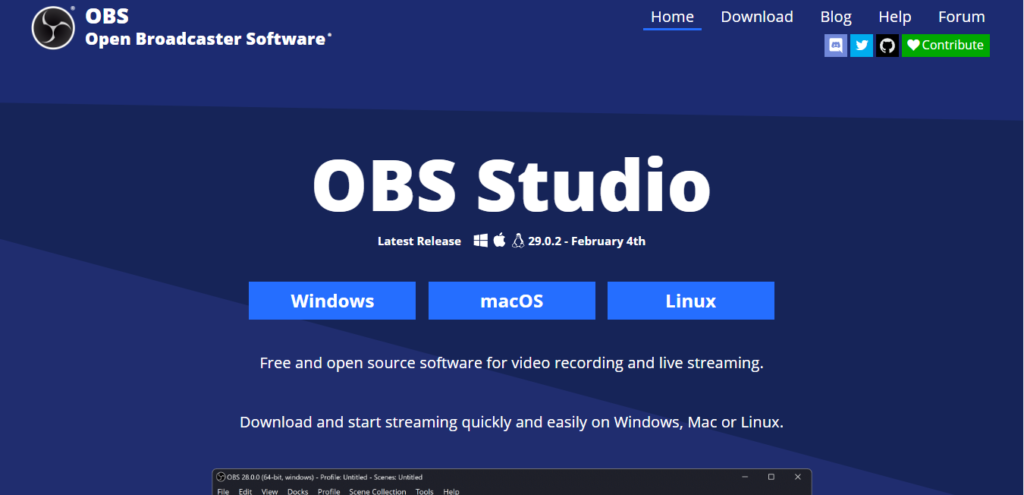The image size is (1024, 495).
Task: Click the maximize icon in OBS preview window
Action: [771, 477]
